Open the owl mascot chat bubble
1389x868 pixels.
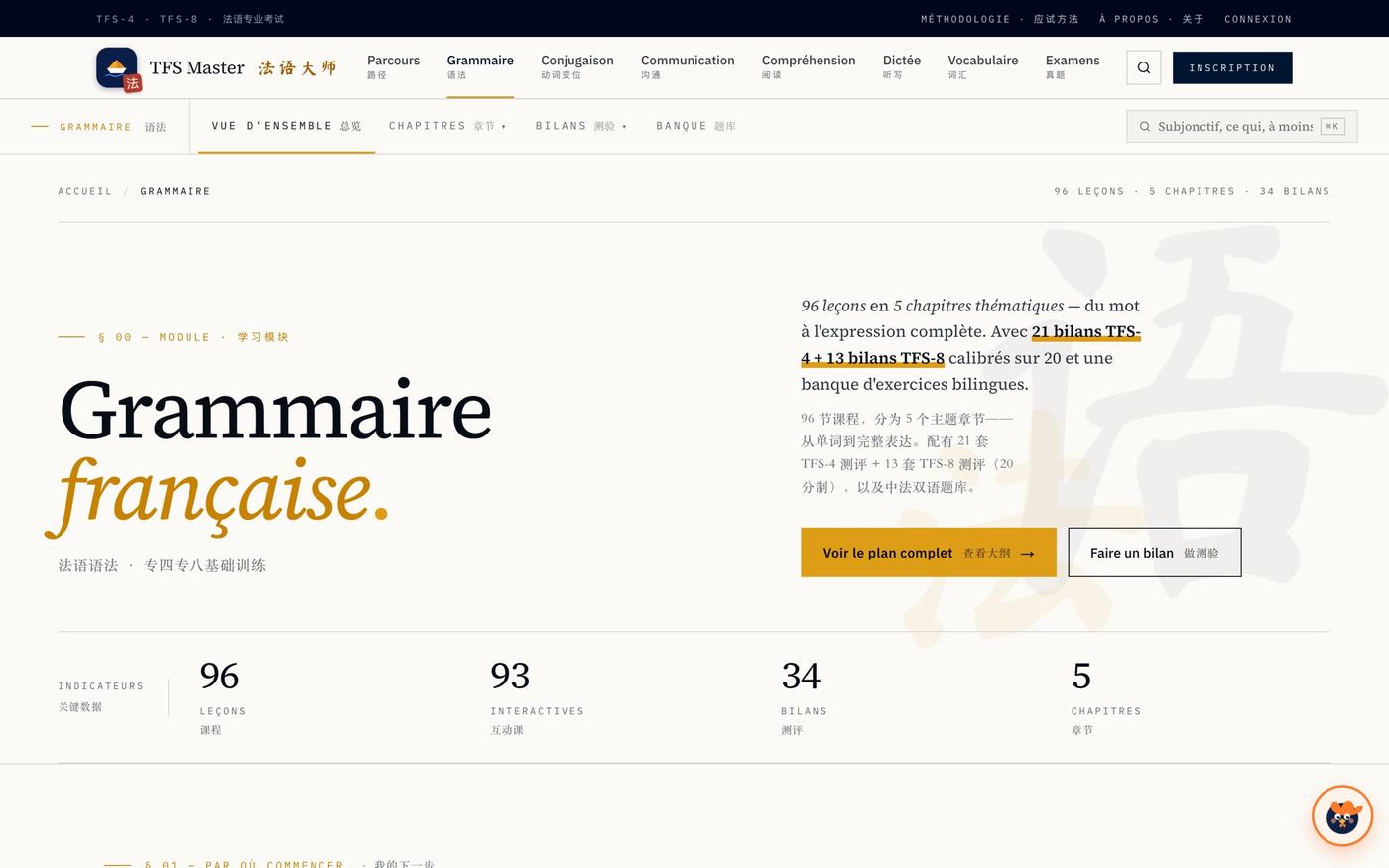tap(1342, 816)
